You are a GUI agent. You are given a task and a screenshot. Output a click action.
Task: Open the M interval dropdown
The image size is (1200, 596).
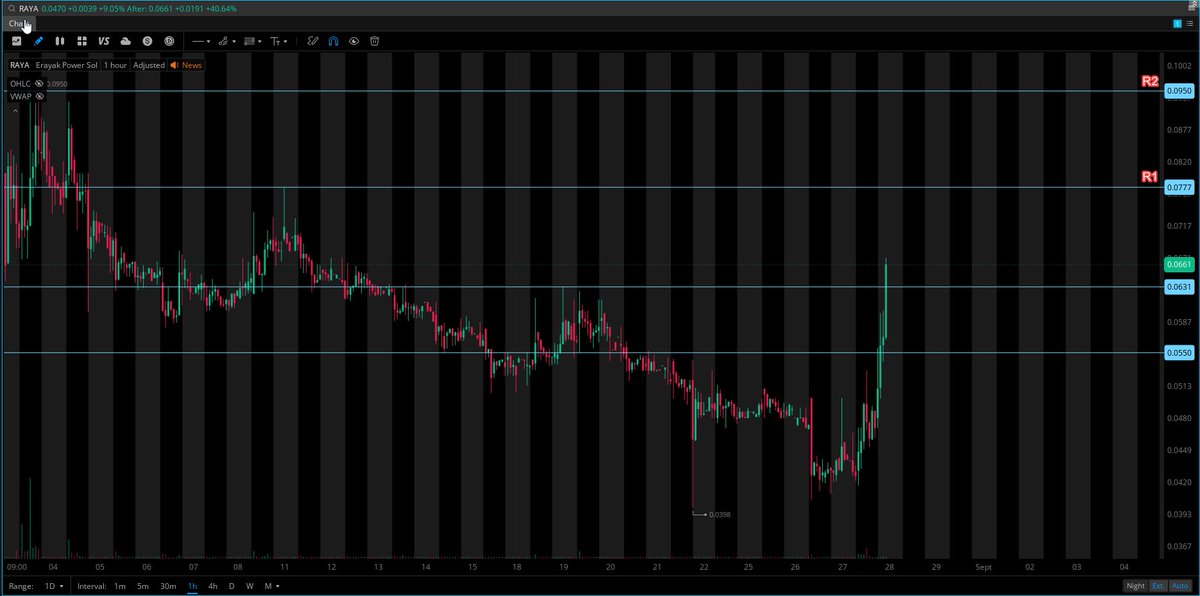point(272,586)
